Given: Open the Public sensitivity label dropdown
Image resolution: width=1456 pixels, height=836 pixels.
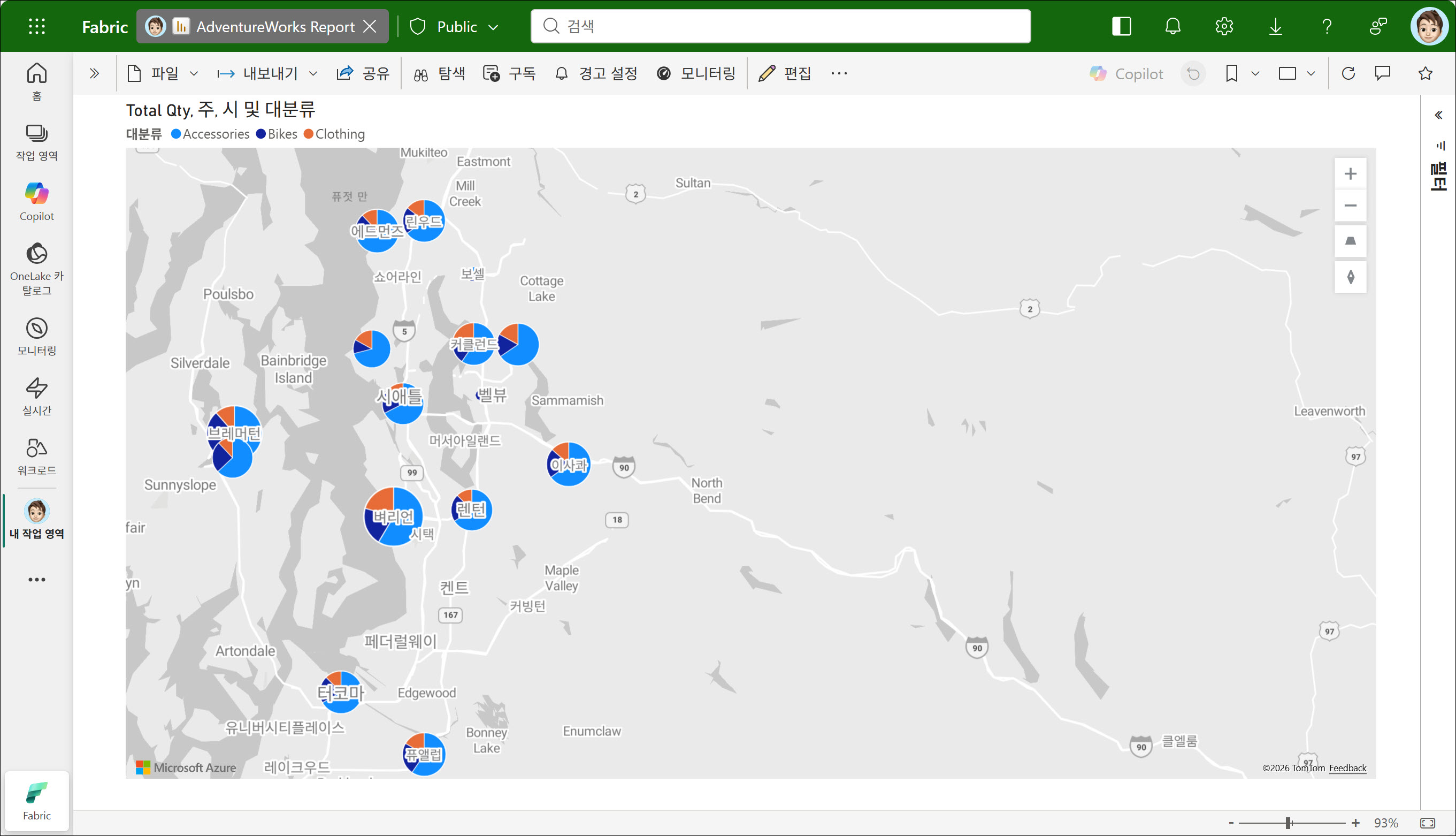Looking at the screenshot, I should [457, 26].
